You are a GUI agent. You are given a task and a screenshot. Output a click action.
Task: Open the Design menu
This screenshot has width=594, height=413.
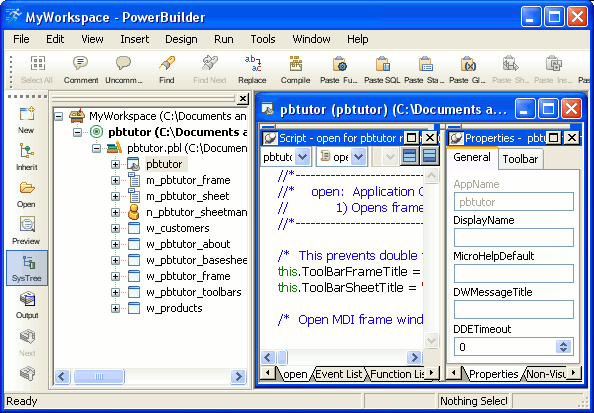click(x=181, y=39)
